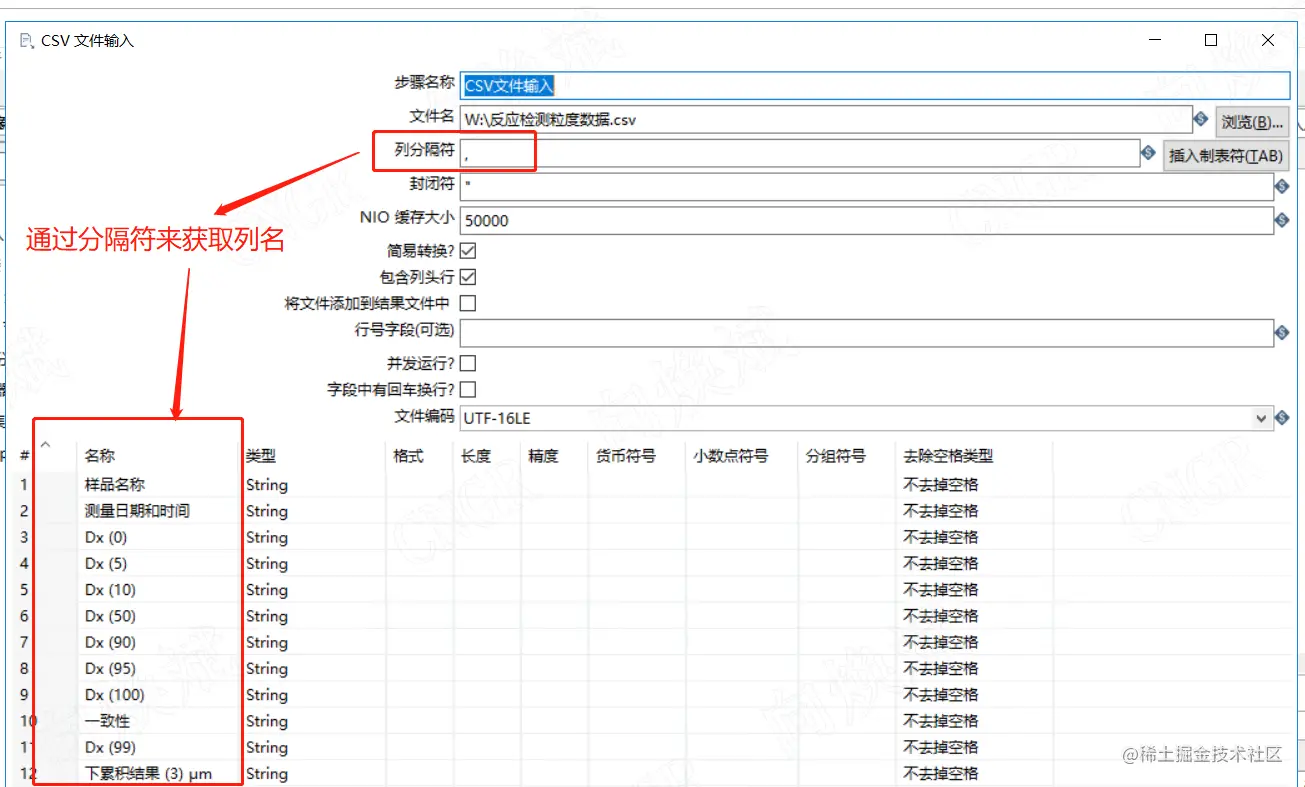Select the Dx (90) field name cell
This screenshot has width=1305, height=787.
pos(160,642)
